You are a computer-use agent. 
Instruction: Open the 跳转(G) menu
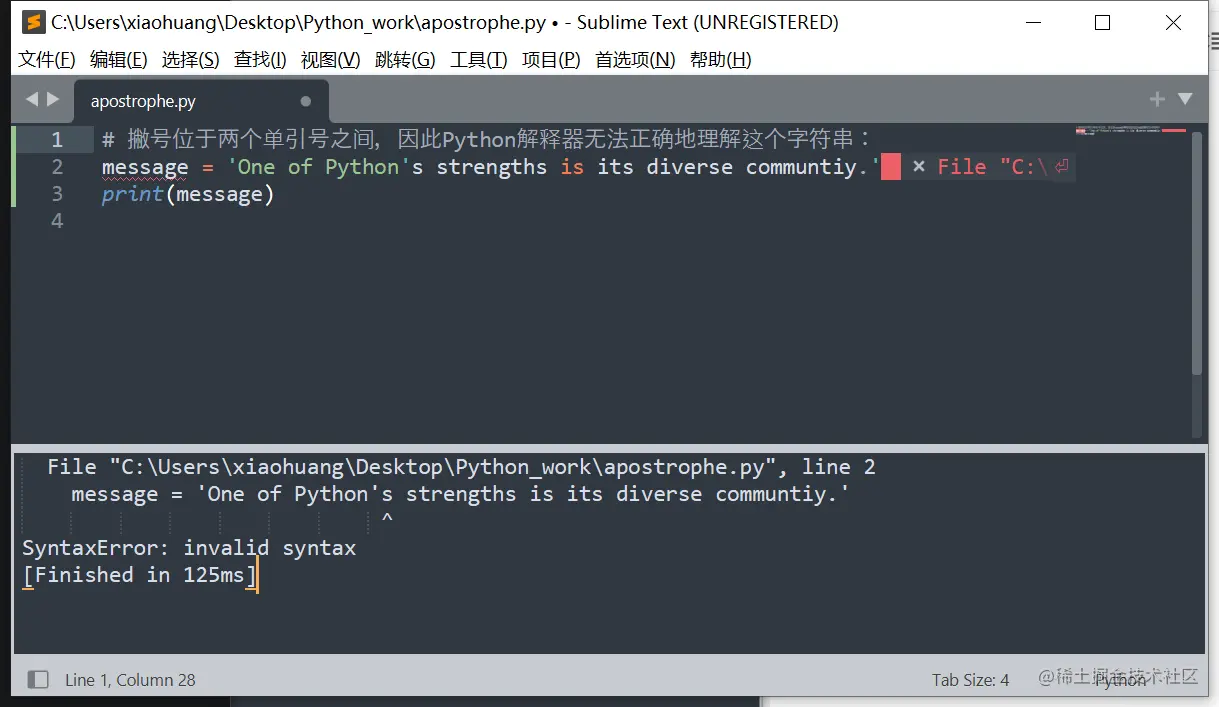[405, 60]
